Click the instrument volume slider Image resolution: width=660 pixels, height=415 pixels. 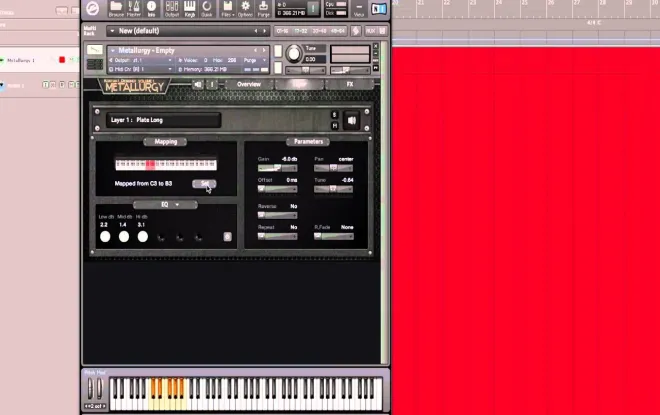[350, 70]
